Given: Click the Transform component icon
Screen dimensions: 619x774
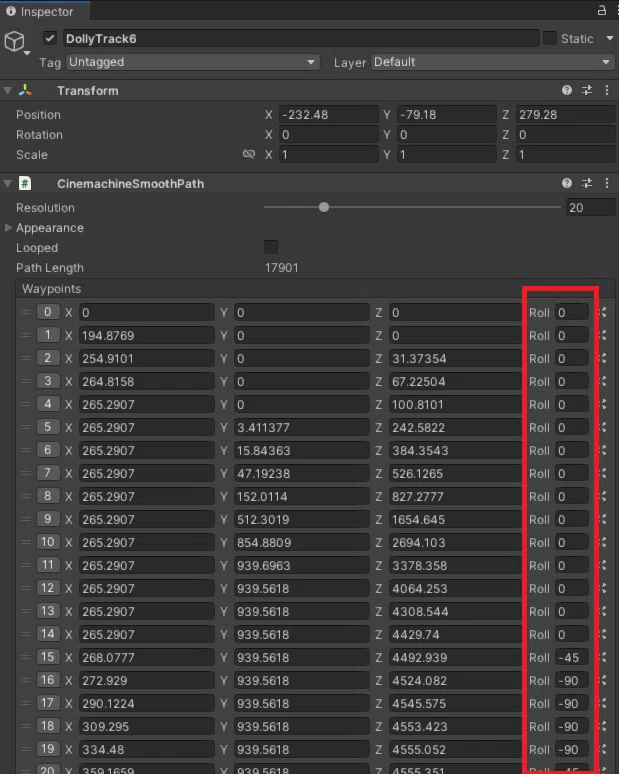Looking at the screenshot, I should click(x=25, y=90).
